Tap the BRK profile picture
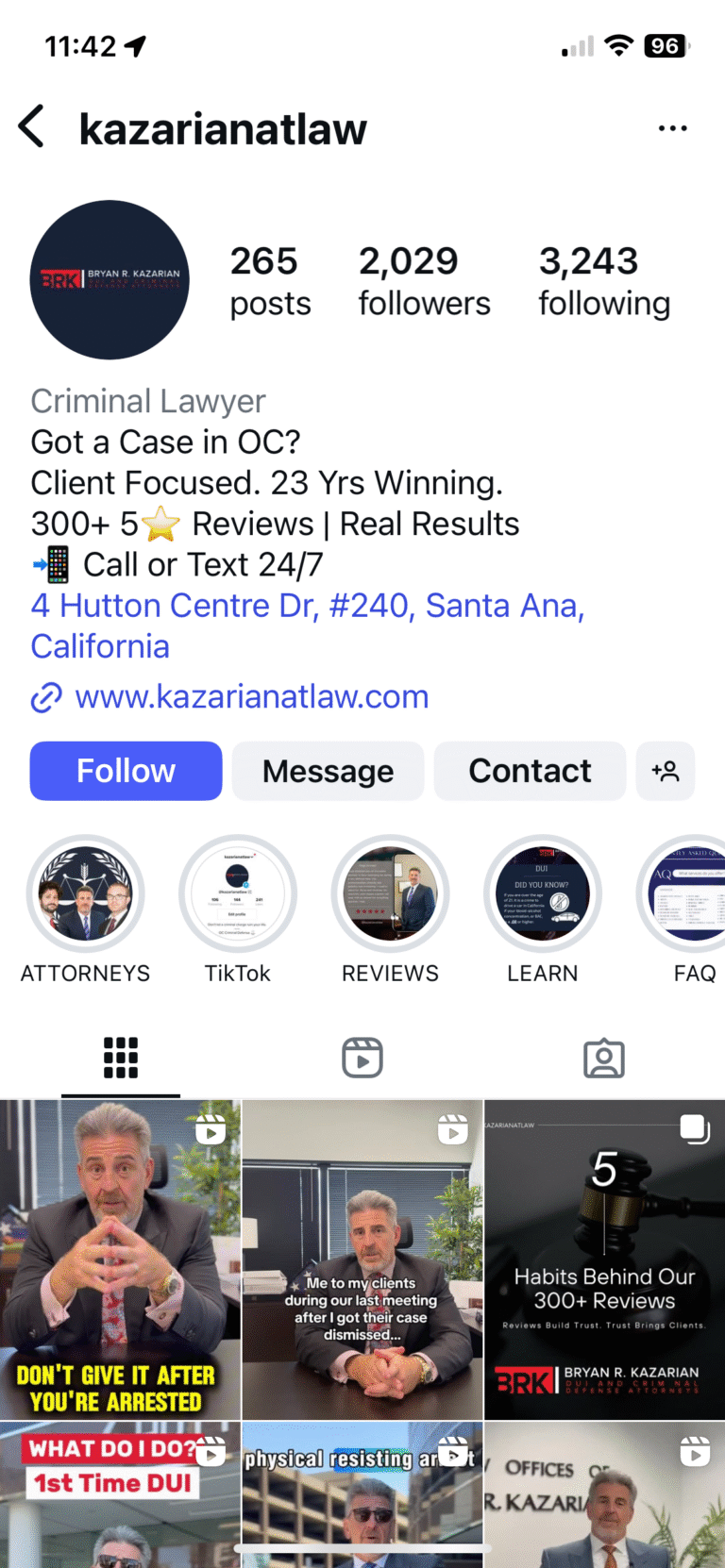This screenshot has height=1568, width=725. click(x=110, y=279)
